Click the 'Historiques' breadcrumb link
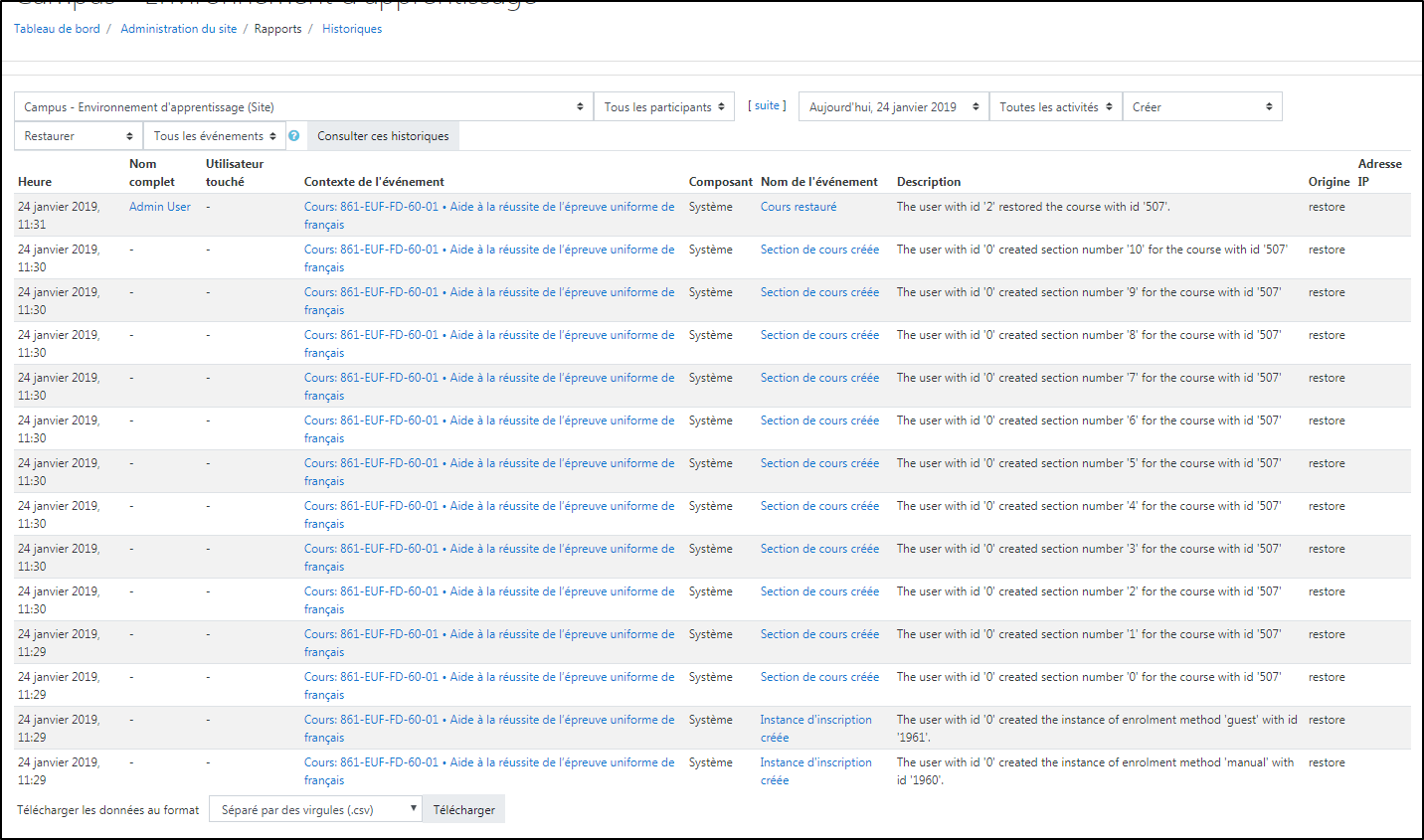 tap(352, 29)
